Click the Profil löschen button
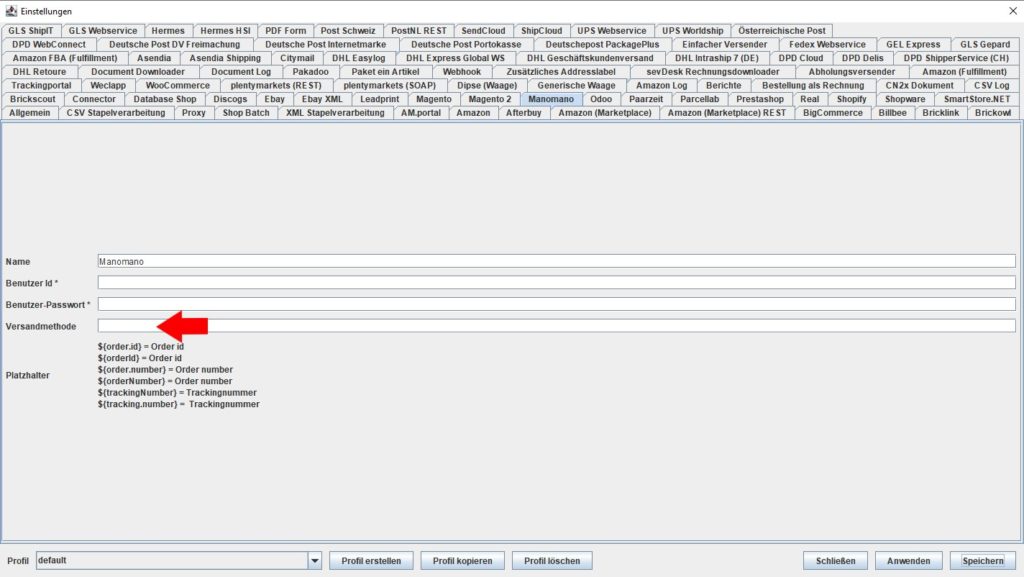 tap(552, 561)
